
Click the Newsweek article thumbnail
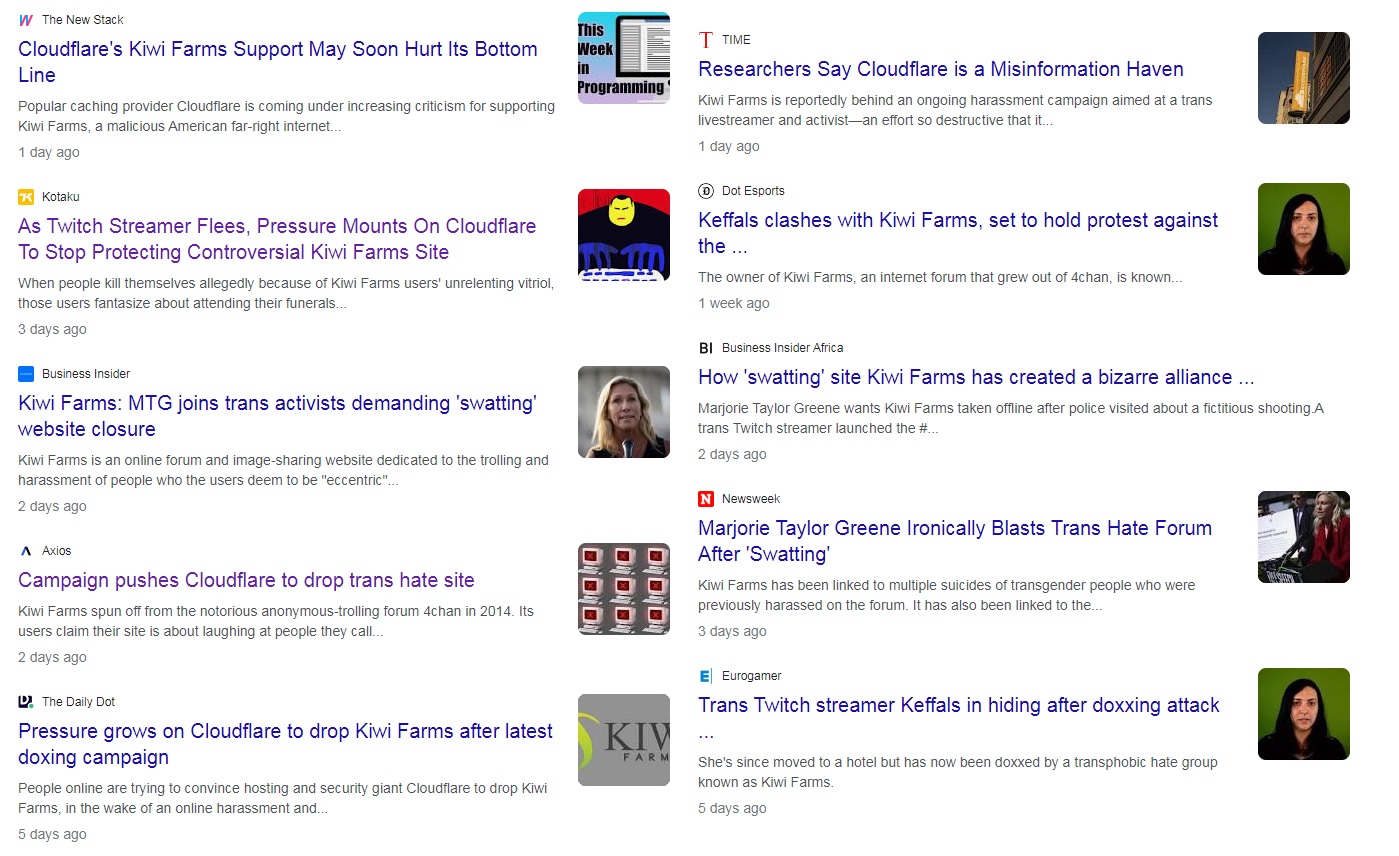pos(1304,537)
